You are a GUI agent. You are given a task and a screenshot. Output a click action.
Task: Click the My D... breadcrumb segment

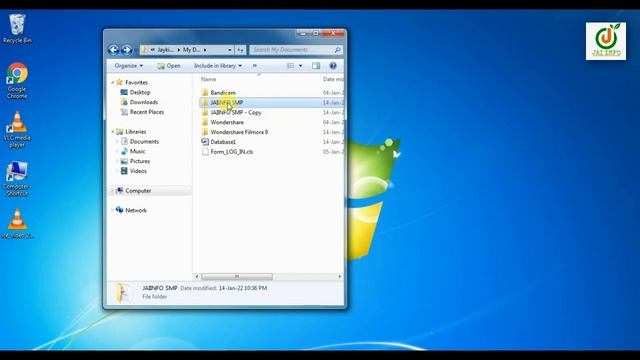coord(191,50)
